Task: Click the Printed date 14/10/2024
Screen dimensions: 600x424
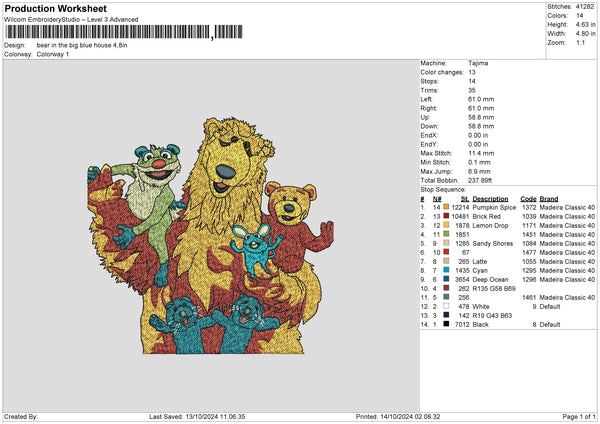Action: pos(396,417)
